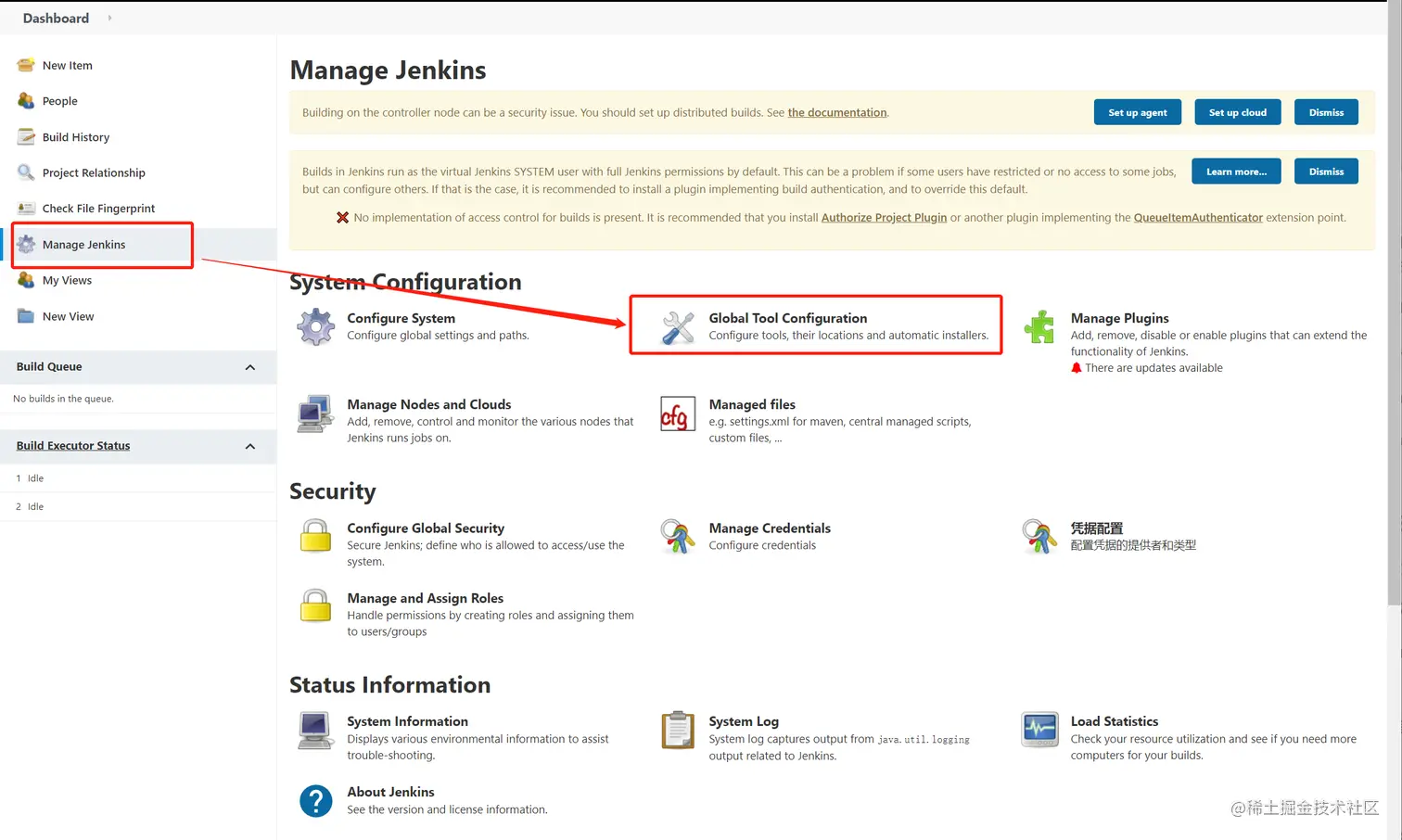Screen dimensions: 1402x840
Task: Dismiss the distributed builds warning
Action: [1326, 112]
